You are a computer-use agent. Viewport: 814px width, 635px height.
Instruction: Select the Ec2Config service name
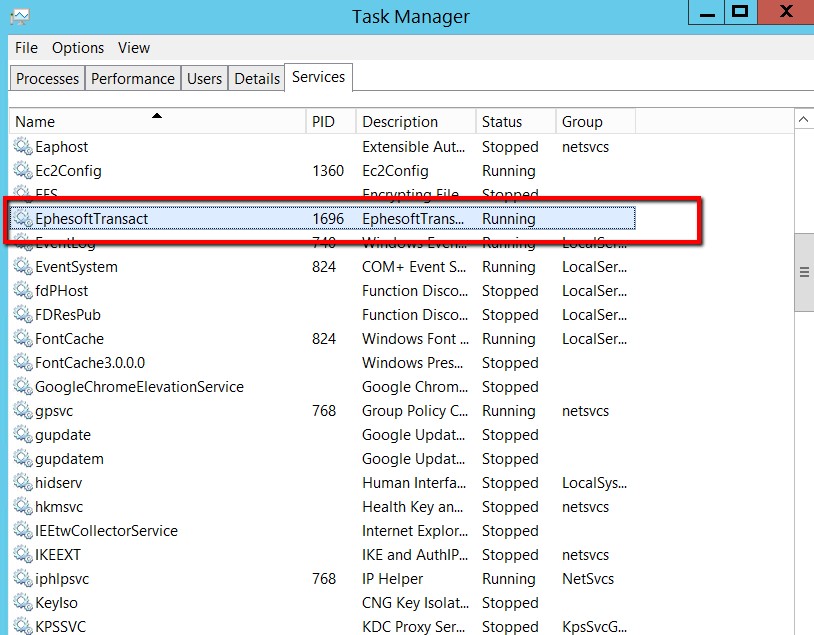pyautogui.click(x=69, y=171)
